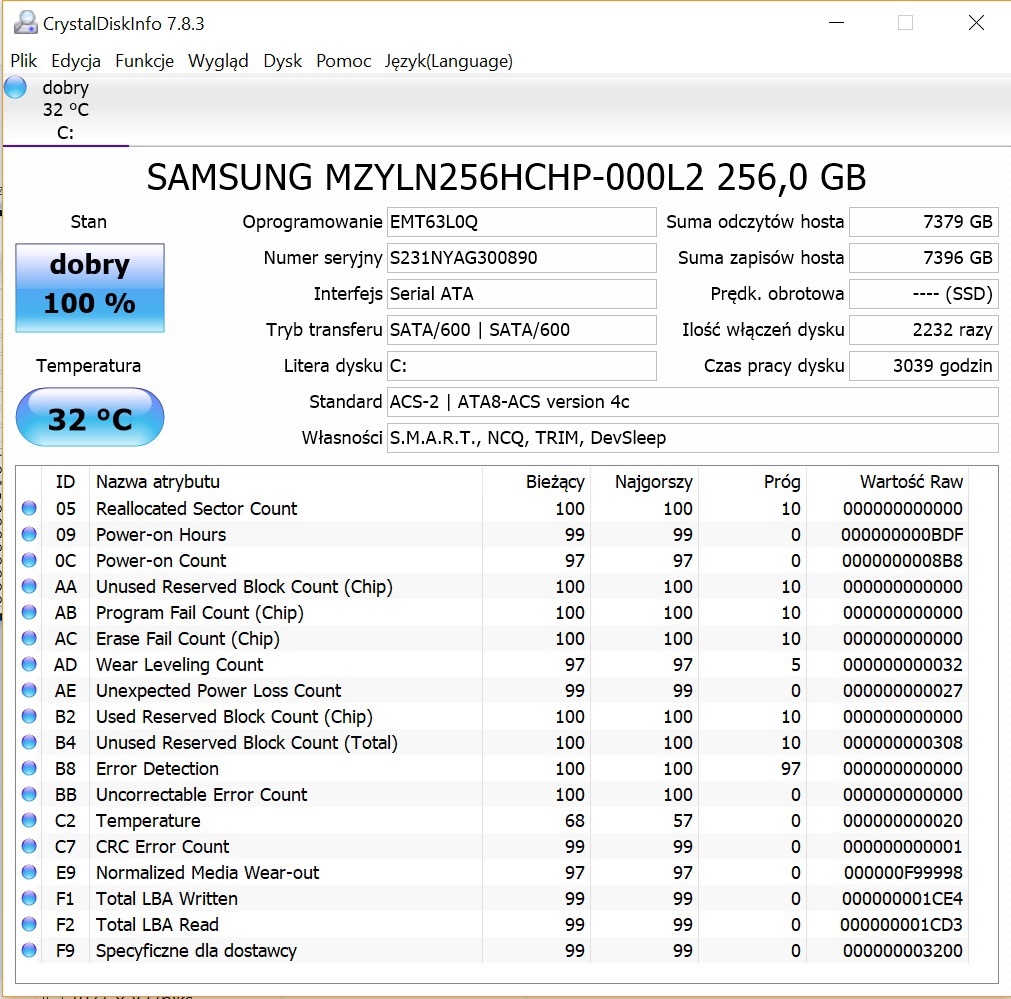The width and height of the screenshot is (1011, 999).
Task: Close the CrystalDiskInfo window
Action: coord(976,23)
